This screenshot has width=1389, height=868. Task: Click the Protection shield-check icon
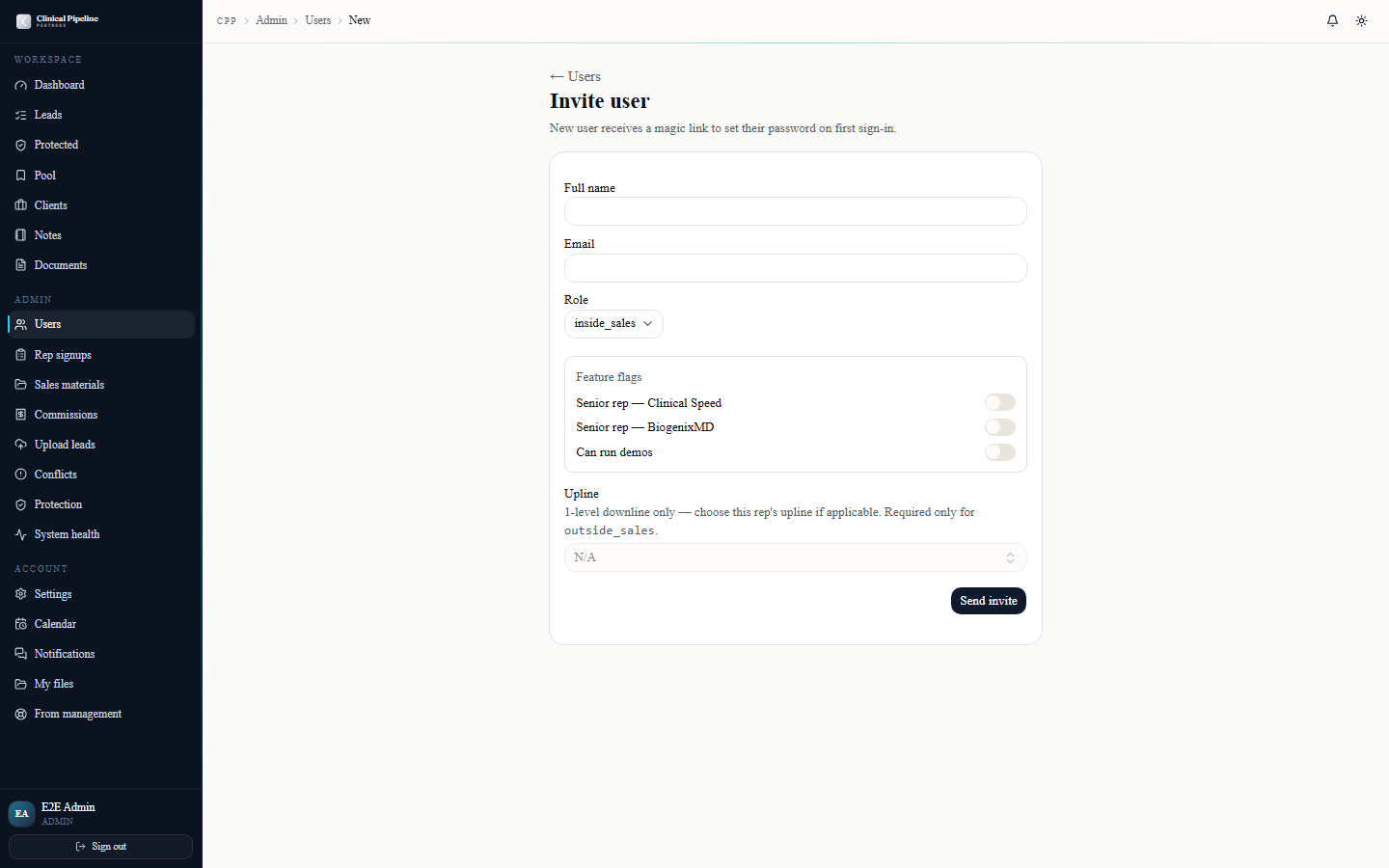20,504
